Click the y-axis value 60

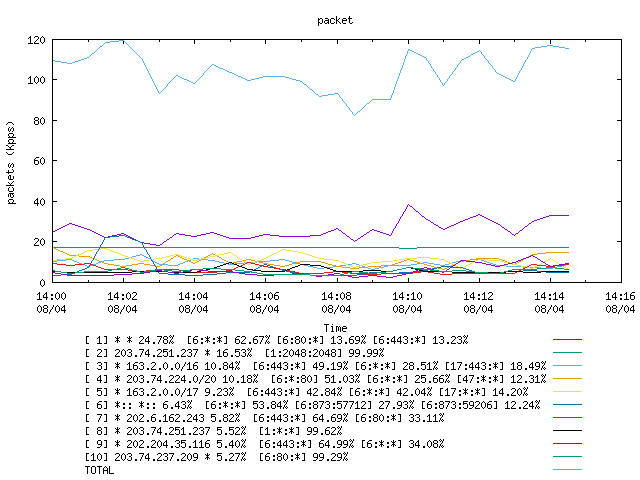pos(39,161)
